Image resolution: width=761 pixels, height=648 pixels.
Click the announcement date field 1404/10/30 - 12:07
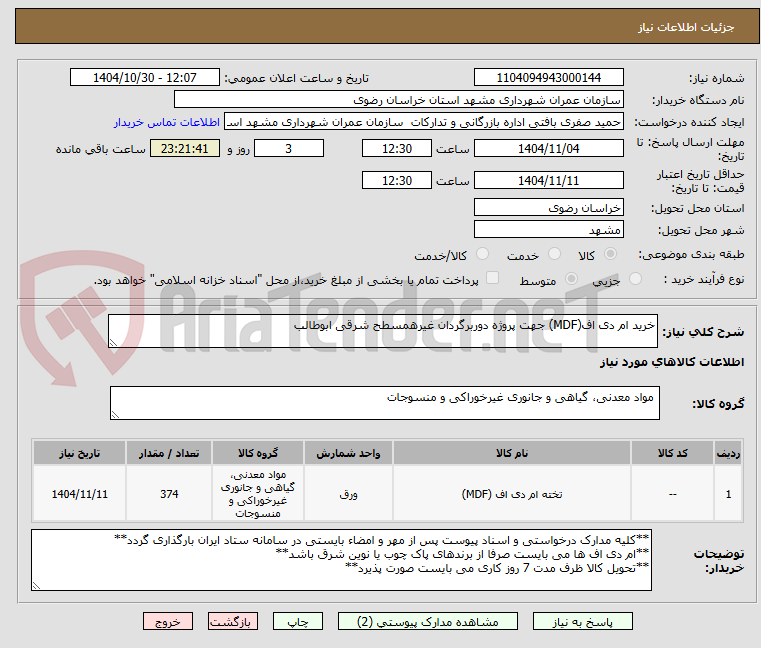pos(145,78)
